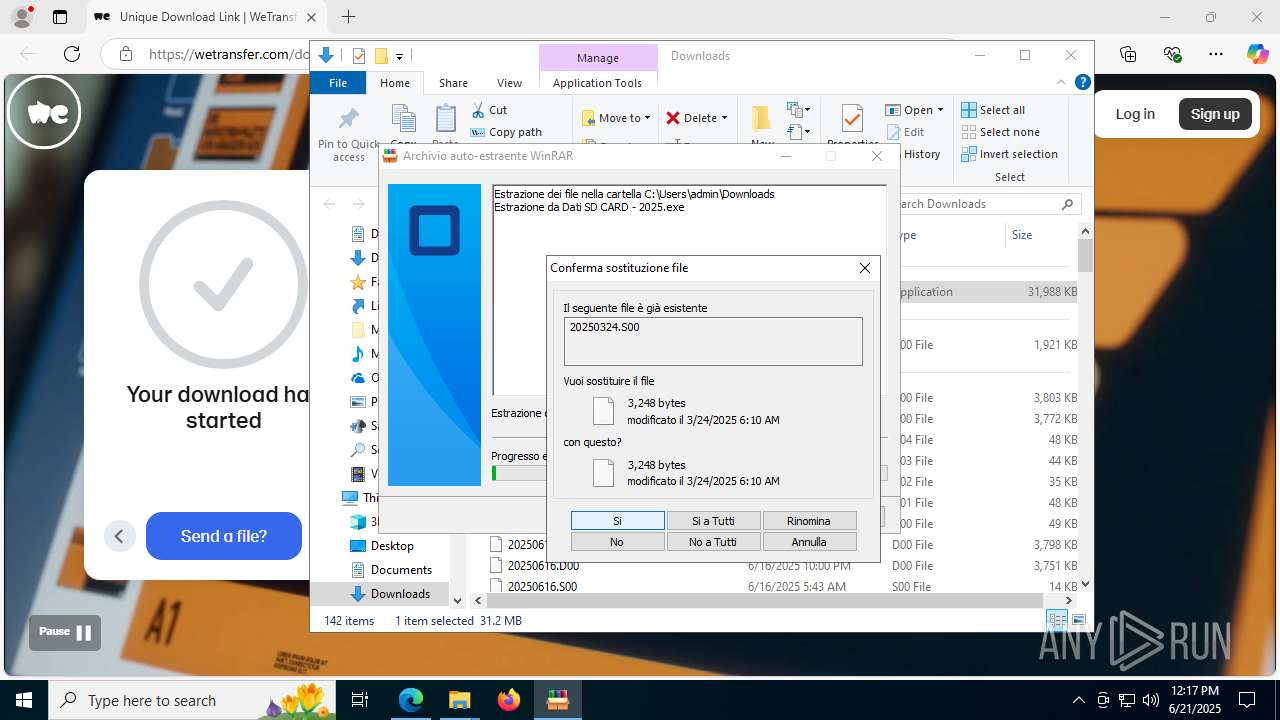This screenshot has width=1280, height=720.
Task: Open the Delete dropdown arrow
Action: [724, 118]
